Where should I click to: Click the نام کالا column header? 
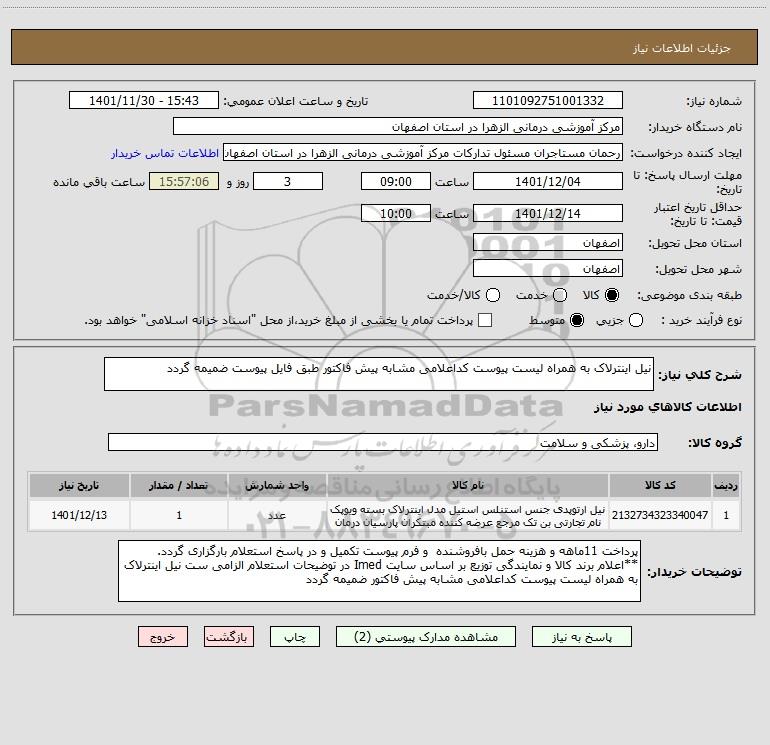point(468,485)
